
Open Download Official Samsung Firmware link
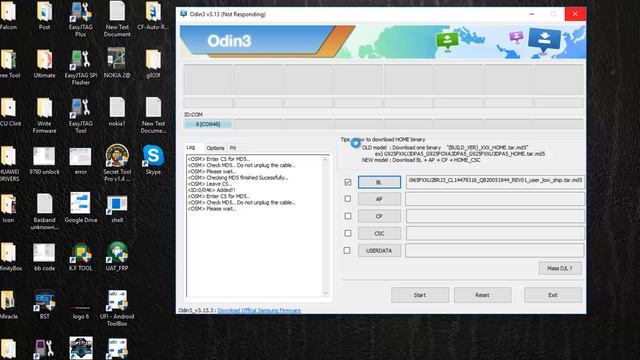(259, 310)
